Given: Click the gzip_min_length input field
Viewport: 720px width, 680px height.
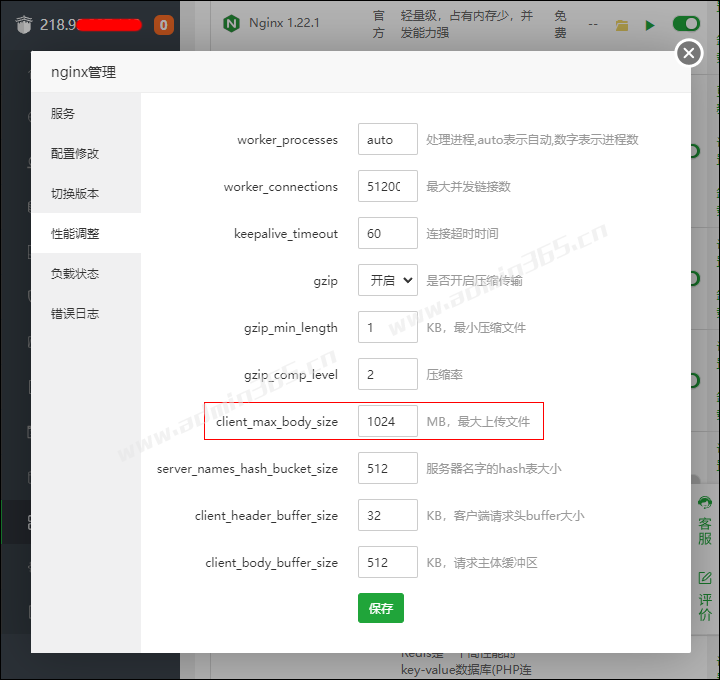Looking at the screenshot, I should coord(388,327).
